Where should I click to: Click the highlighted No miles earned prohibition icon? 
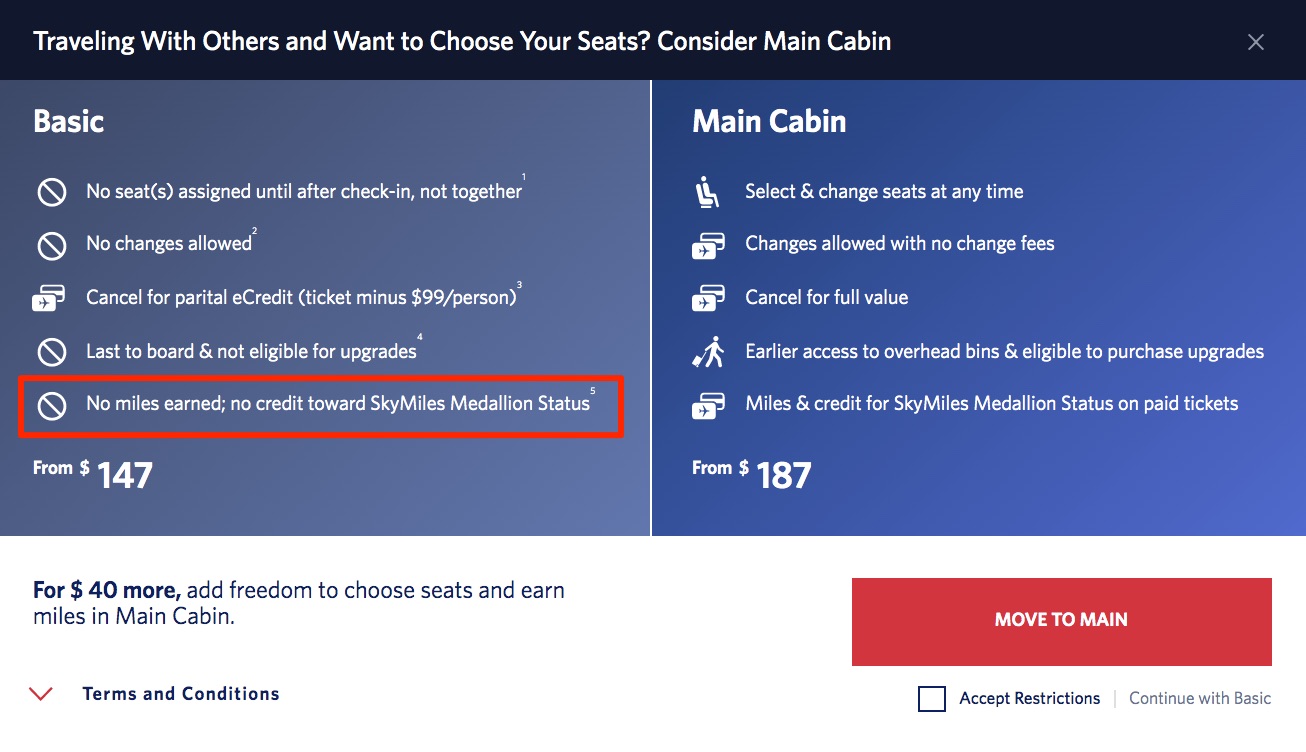[52, 405]
